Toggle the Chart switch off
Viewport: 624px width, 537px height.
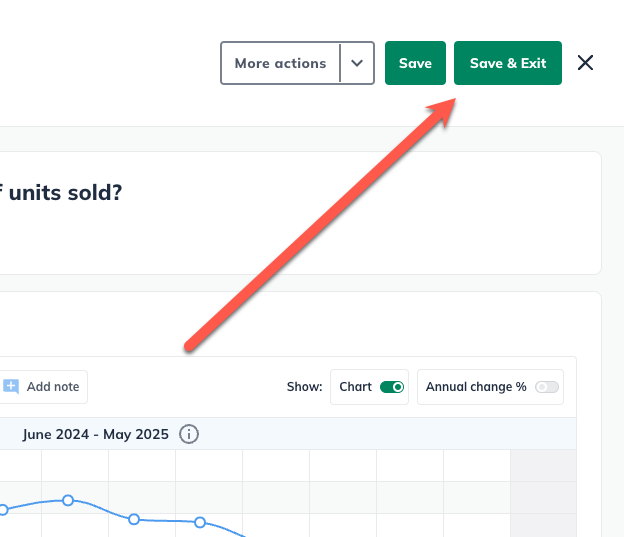[x=392, y=387]
